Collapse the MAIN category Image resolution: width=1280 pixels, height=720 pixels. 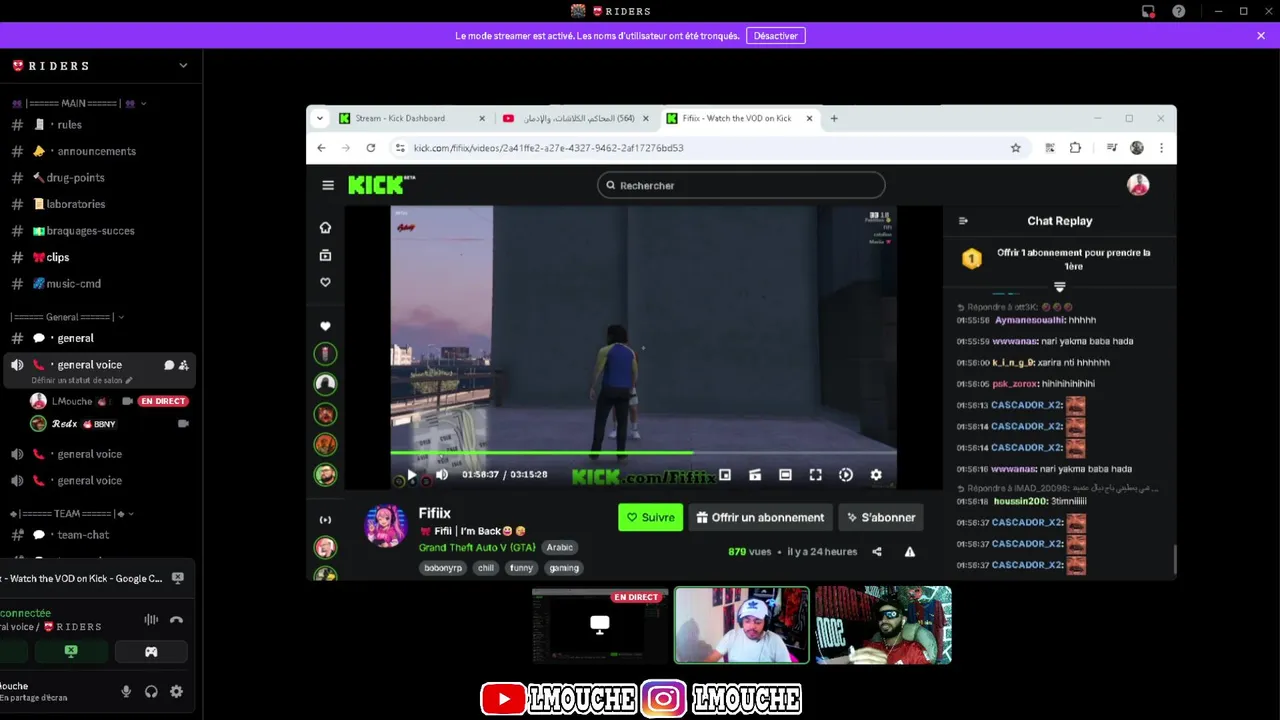[x=80, y=103]
